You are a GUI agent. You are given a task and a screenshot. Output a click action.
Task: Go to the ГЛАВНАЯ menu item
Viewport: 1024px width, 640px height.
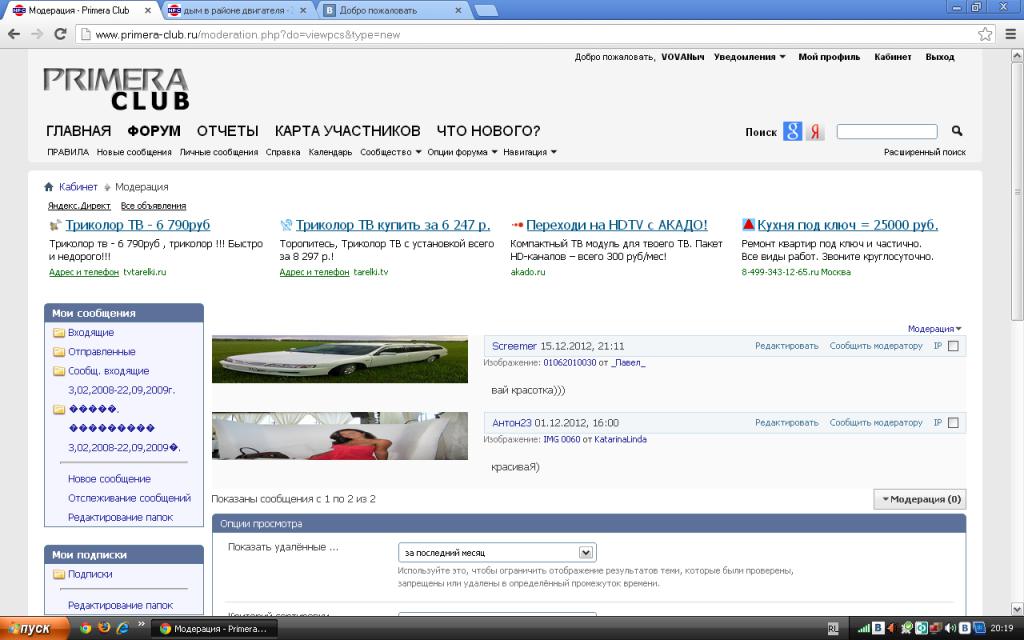pyautogui.click(x=78, y=131)
